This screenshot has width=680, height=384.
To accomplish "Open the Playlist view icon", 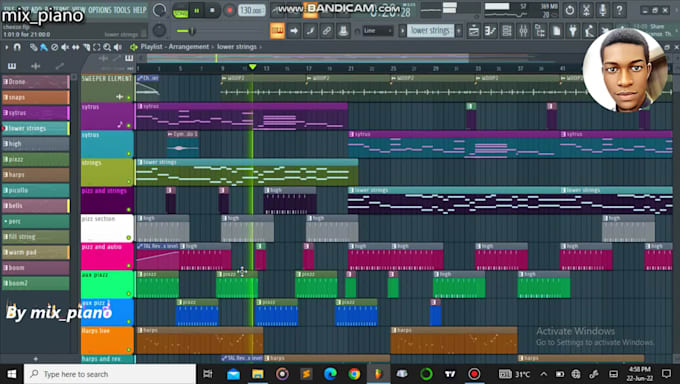I will [x=474, y=31].
